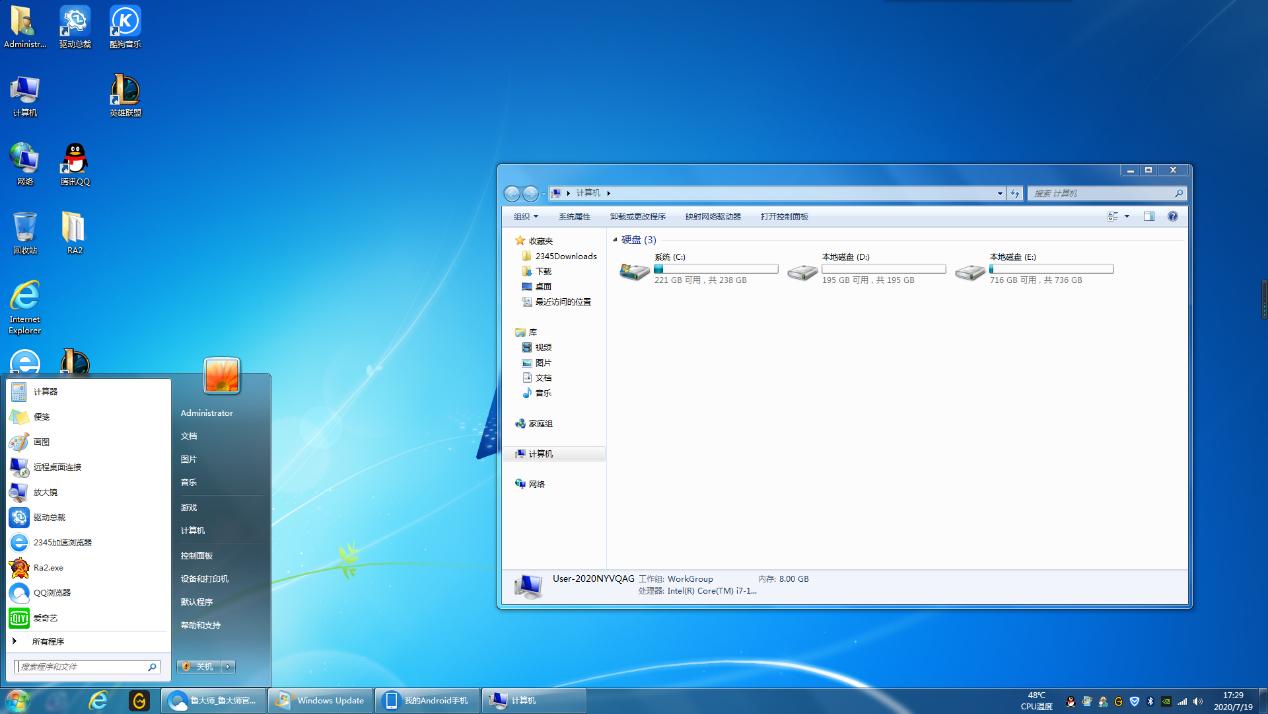Click 映射网络驱动器 in the toolbar

tap(714, 216)
